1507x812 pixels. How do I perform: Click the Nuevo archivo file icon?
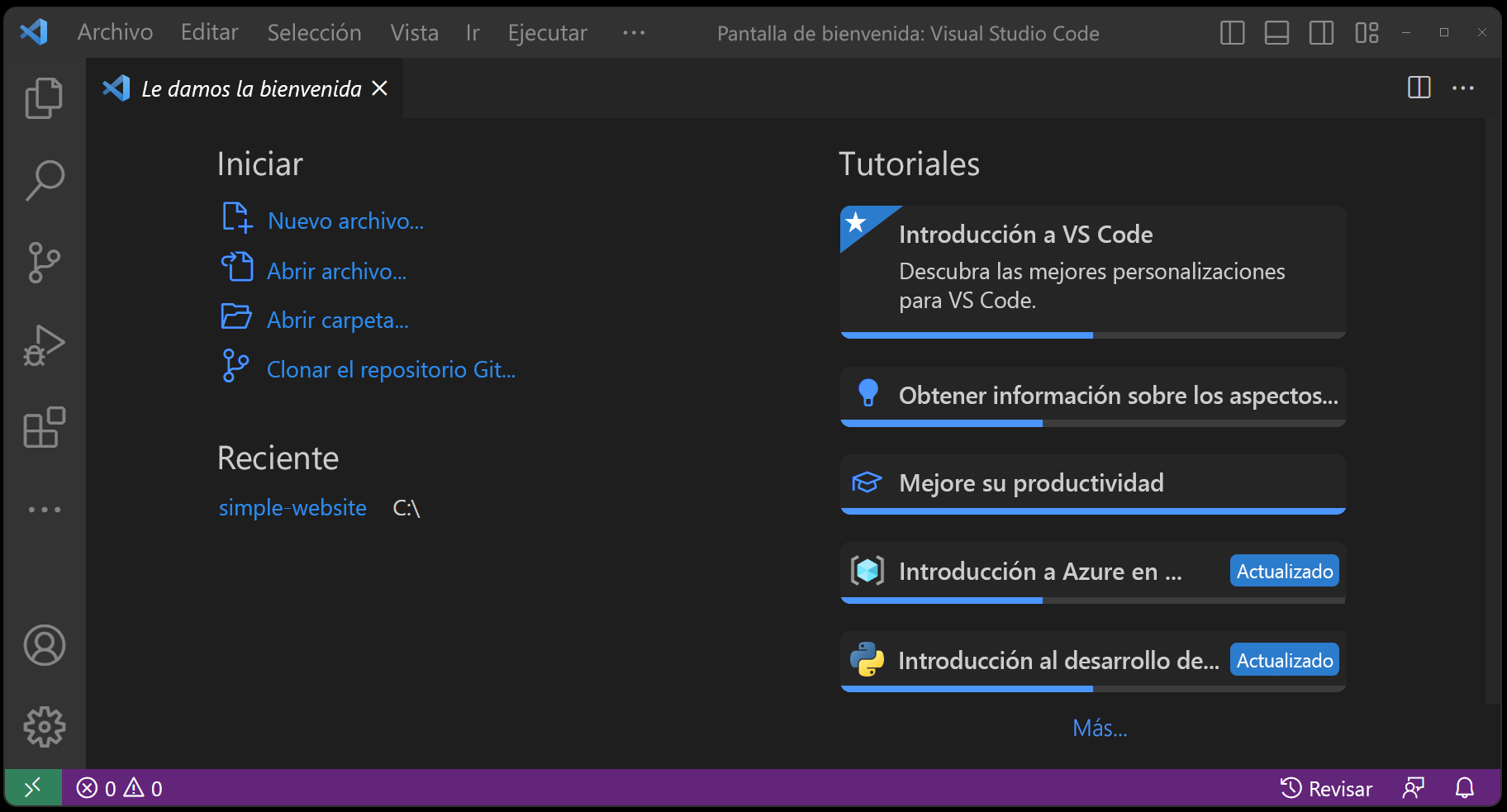point(237,217)
